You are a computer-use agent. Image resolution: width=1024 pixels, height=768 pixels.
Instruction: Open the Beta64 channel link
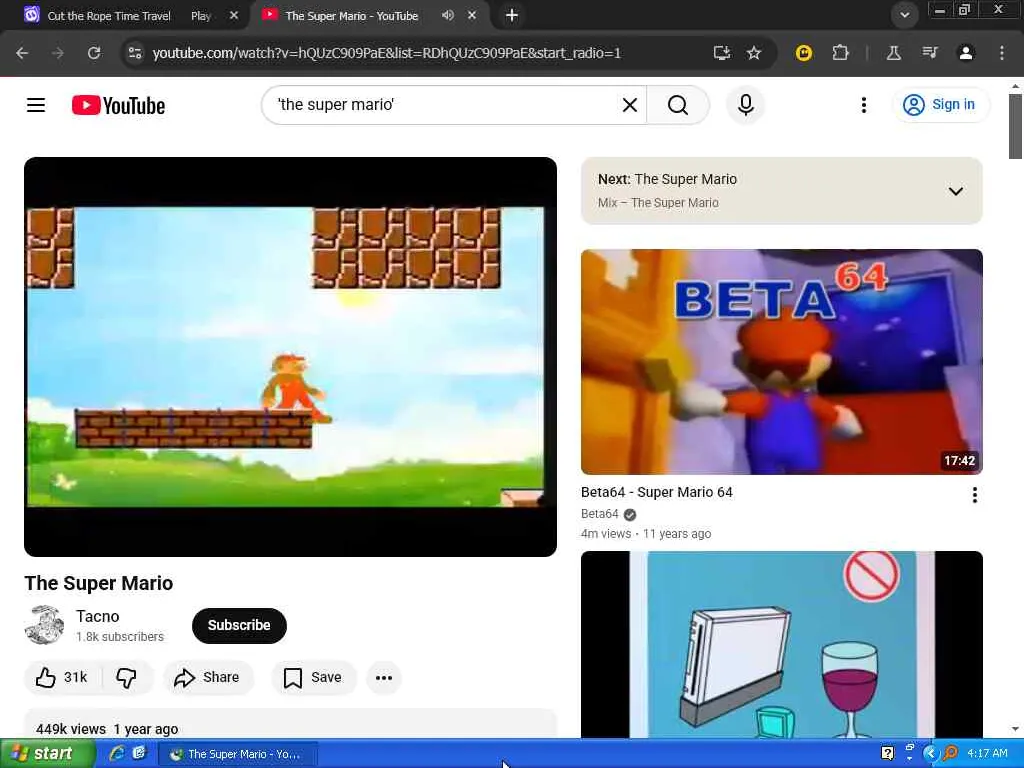pos(600,514)
